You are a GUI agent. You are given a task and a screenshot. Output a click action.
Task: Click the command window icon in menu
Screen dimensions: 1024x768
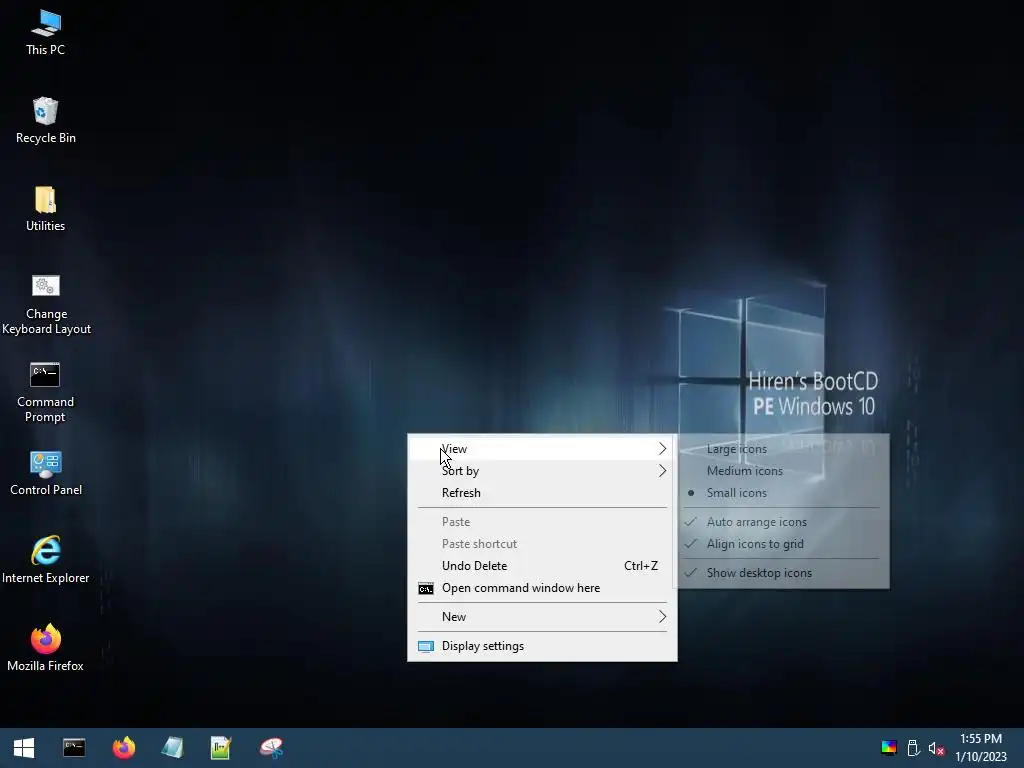426,589
